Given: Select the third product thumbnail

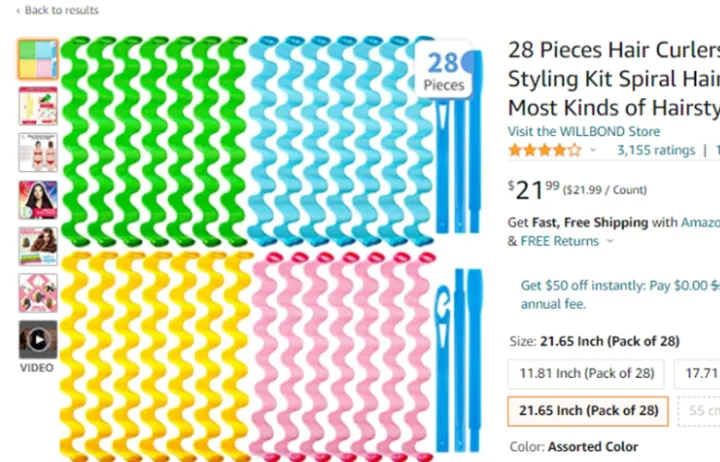Looking at the screenshot, I should click(38, 153).
